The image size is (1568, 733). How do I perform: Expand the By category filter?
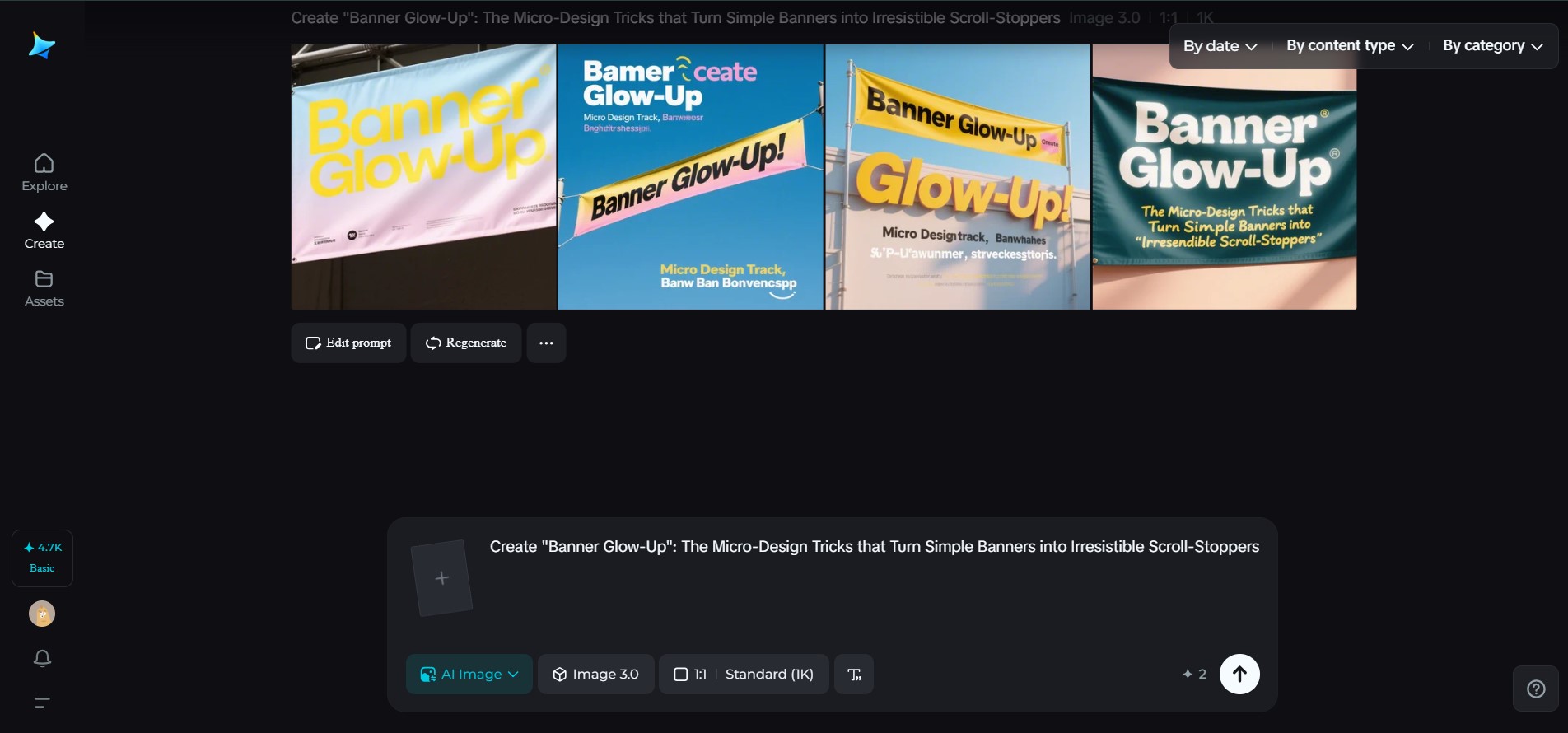pyautogui.click(x=1492, y=46)
